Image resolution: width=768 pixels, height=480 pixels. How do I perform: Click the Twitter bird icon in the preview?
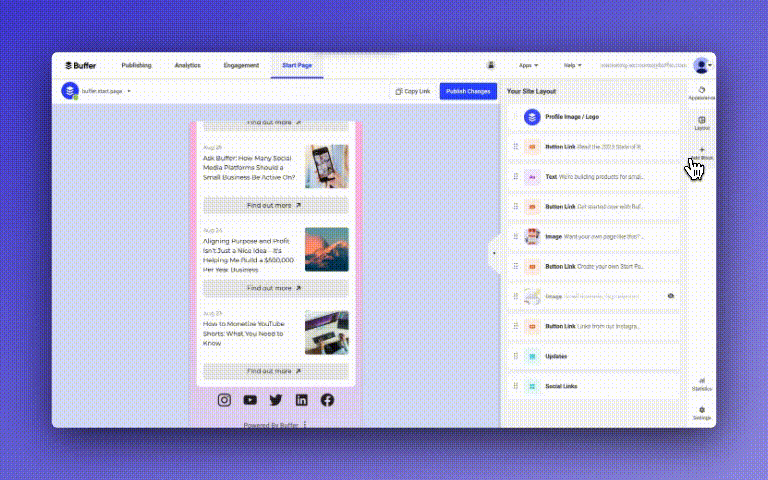[276, 400]
